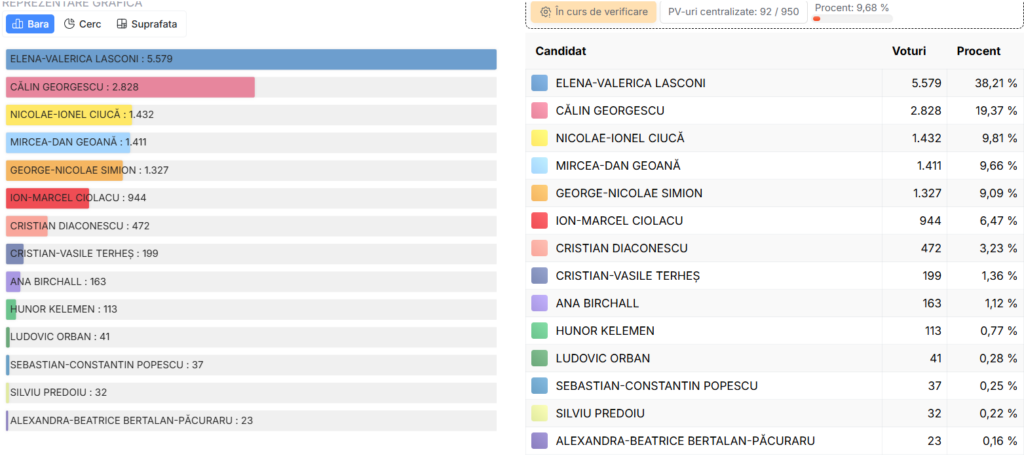
Task: Click the George-Nicolae Simion orange bar
Action: tap(65, 170)
